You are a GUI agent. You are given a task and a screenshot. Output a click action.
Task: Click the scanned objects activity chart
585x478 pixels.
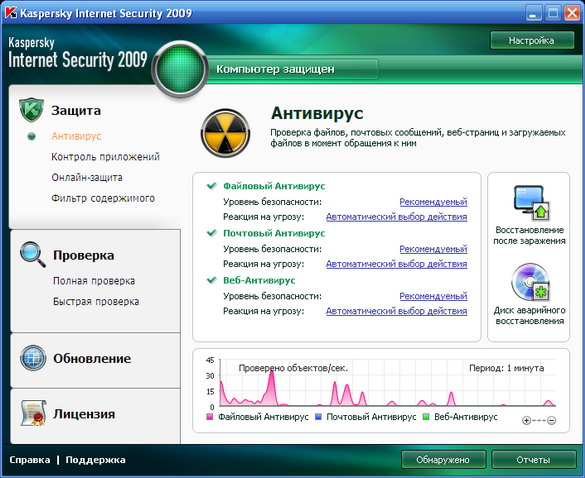pyautogui.click(x=388, y=383)
